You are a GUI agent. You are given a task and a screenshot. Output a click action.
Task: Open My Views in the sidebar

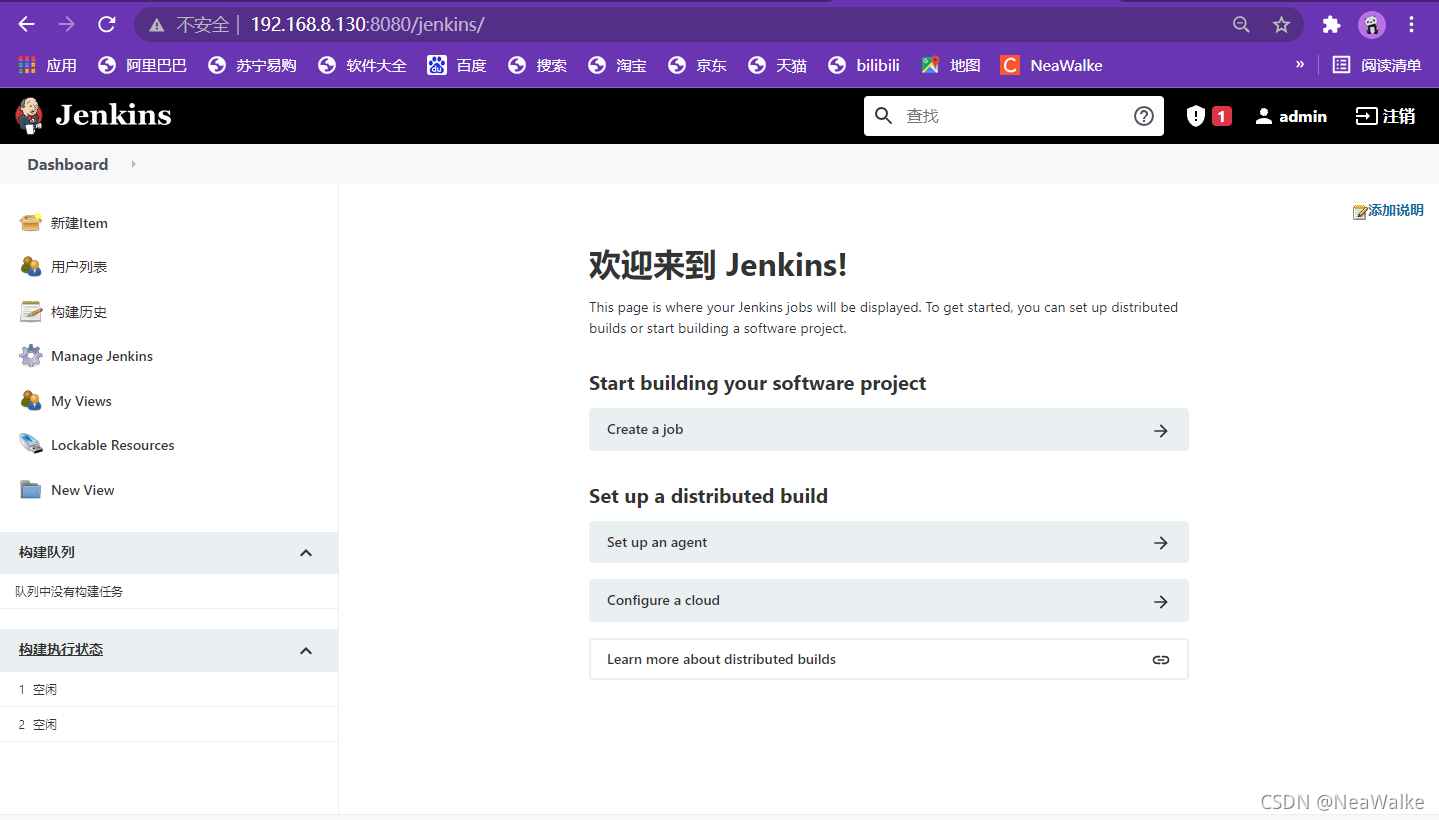coord(81,401)
